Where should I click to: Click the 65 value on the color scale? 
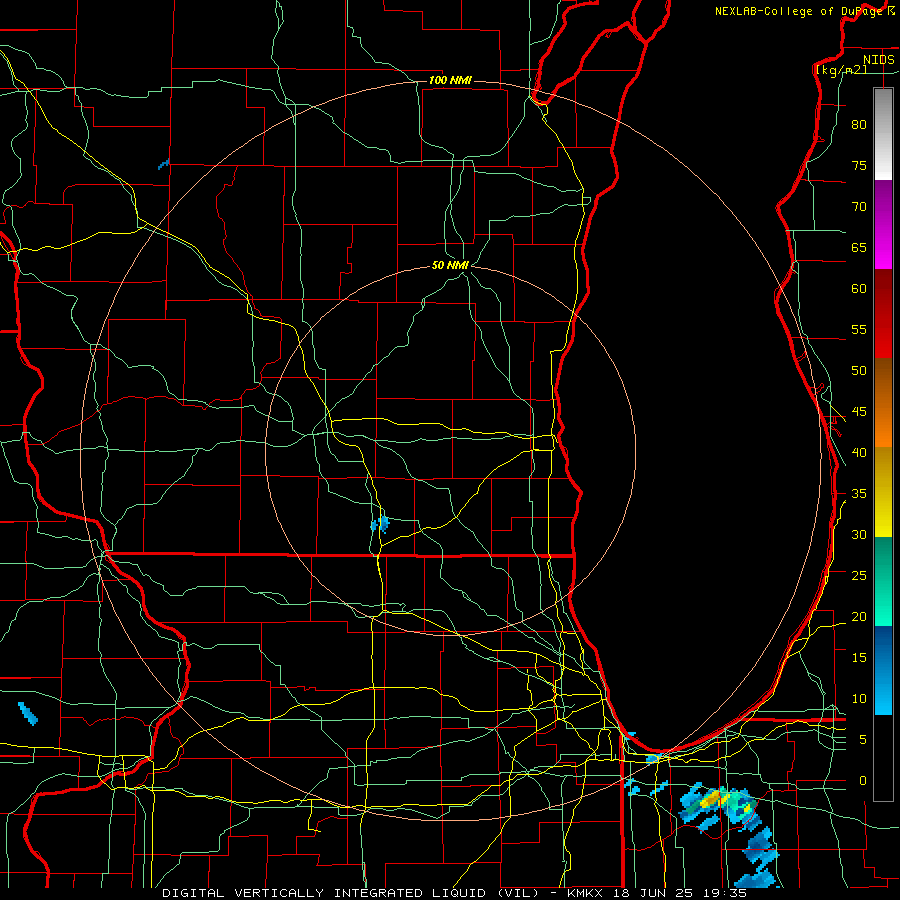coord(859,247)
